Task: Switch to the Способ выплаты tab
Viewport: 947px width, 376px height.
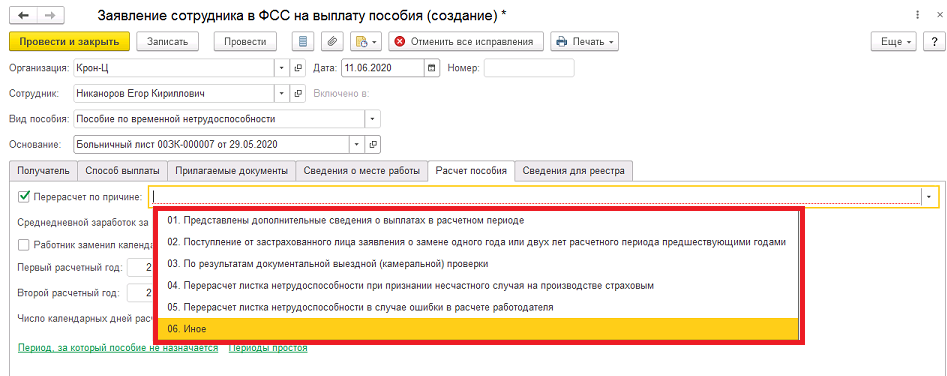Action: tap(123, 171)
